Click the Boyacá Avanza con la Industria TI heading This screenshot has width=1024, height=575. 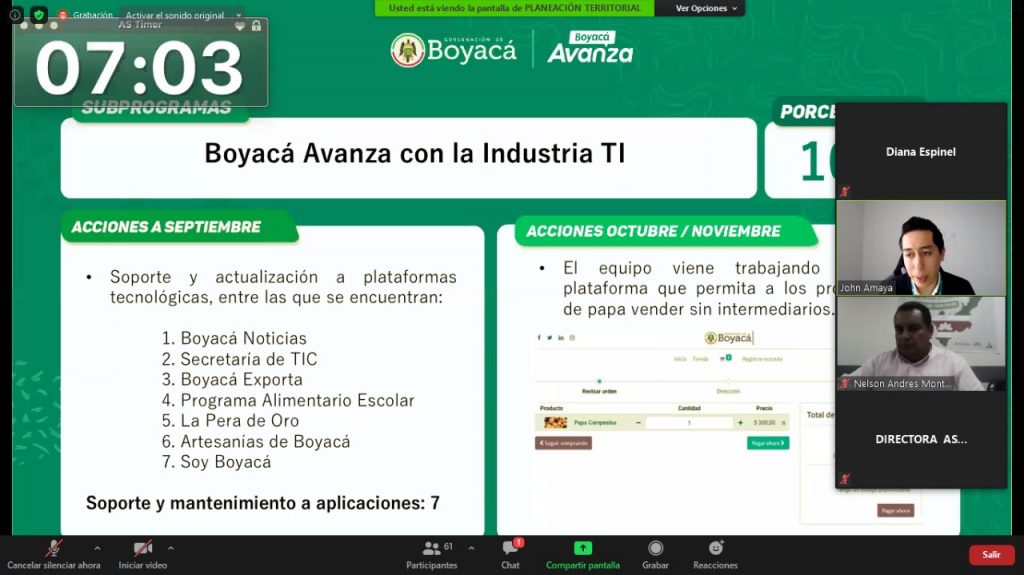click(x=415, y=154)
